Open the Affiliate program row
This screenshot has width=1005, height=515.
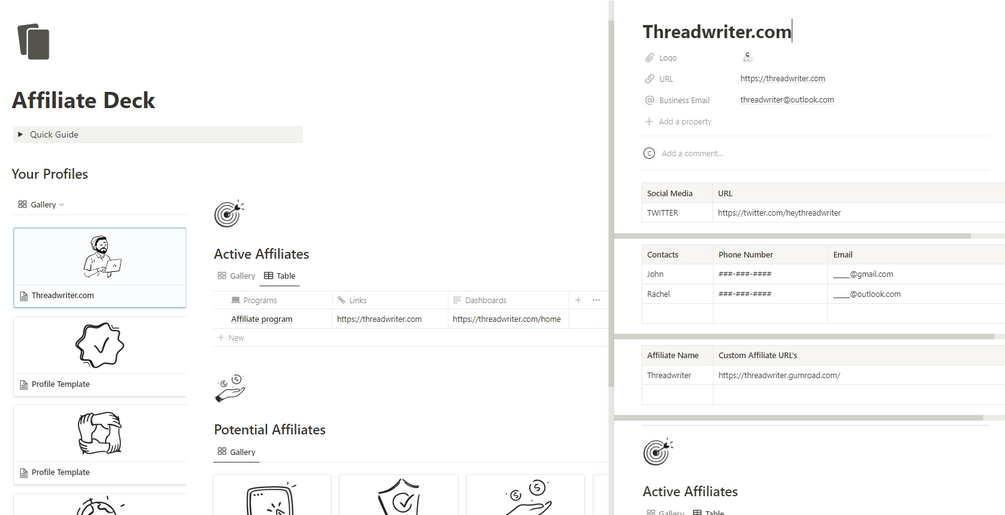262,319
